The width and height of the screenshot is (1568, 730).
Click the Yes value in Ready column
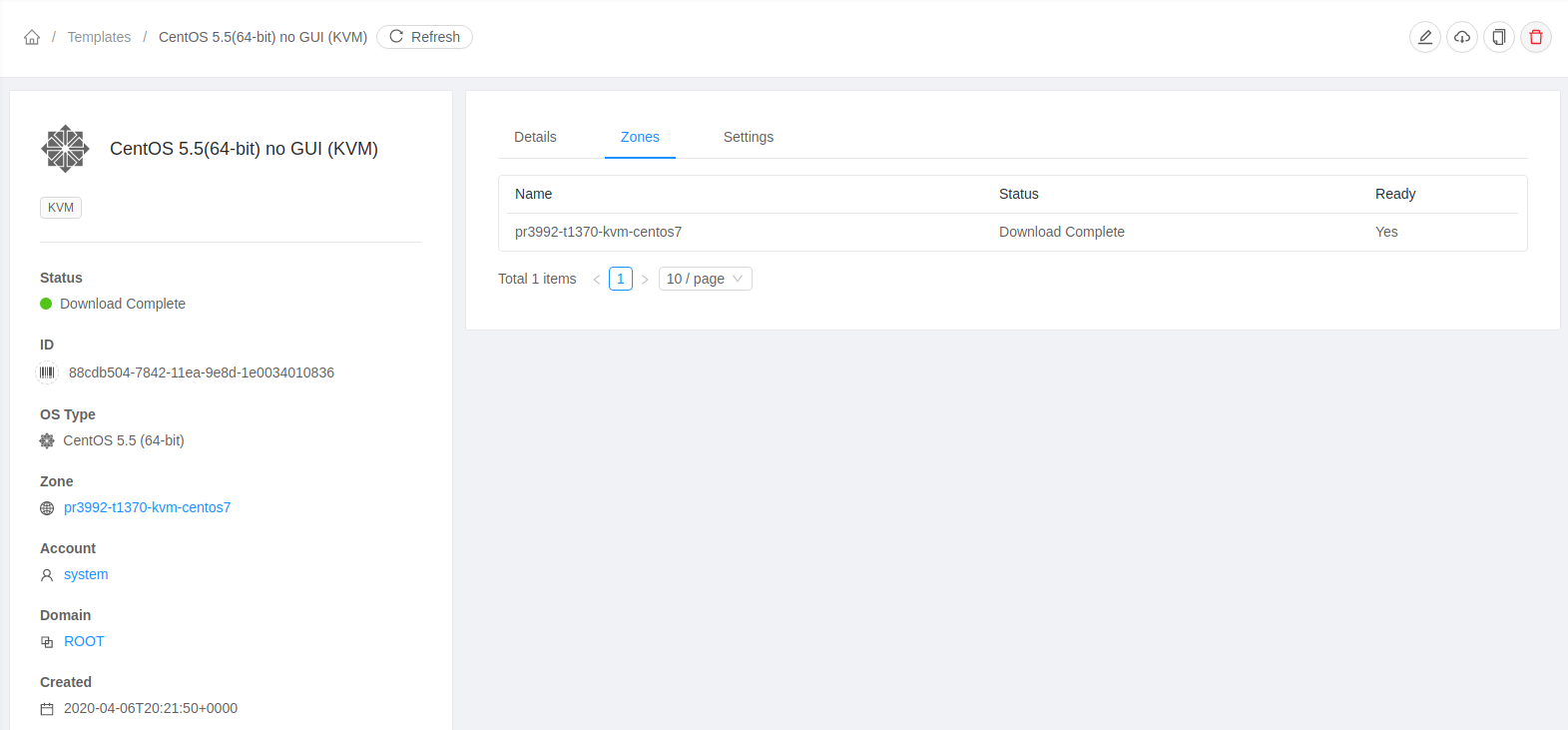tap(1386, 232)
